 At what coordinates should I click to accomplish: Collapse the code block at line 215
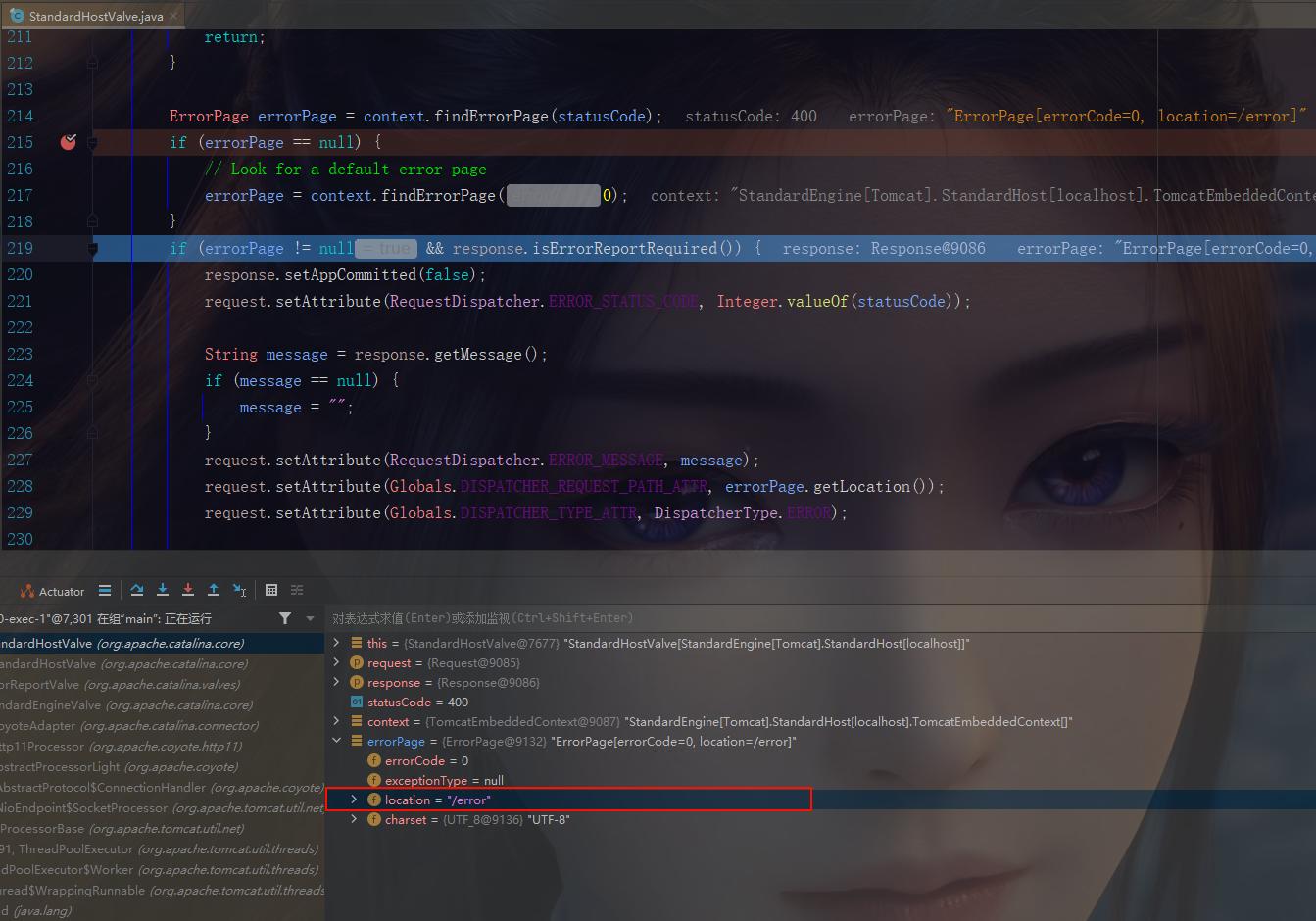tap(93, 142)
